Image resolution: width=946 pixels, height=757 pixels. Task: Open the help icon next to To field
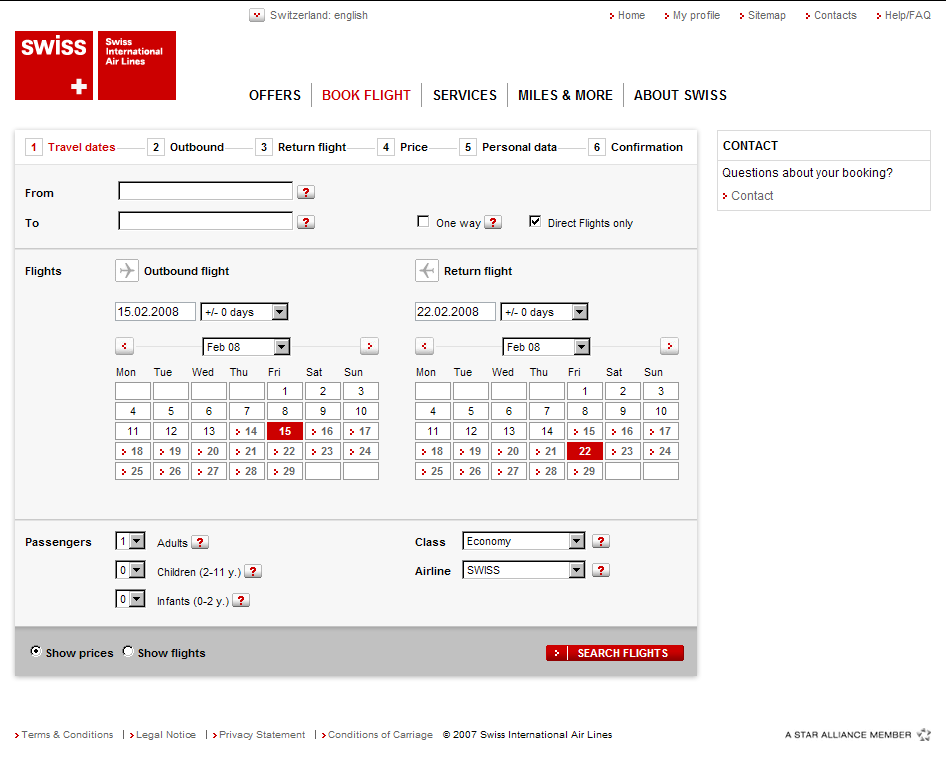(306, 222)
